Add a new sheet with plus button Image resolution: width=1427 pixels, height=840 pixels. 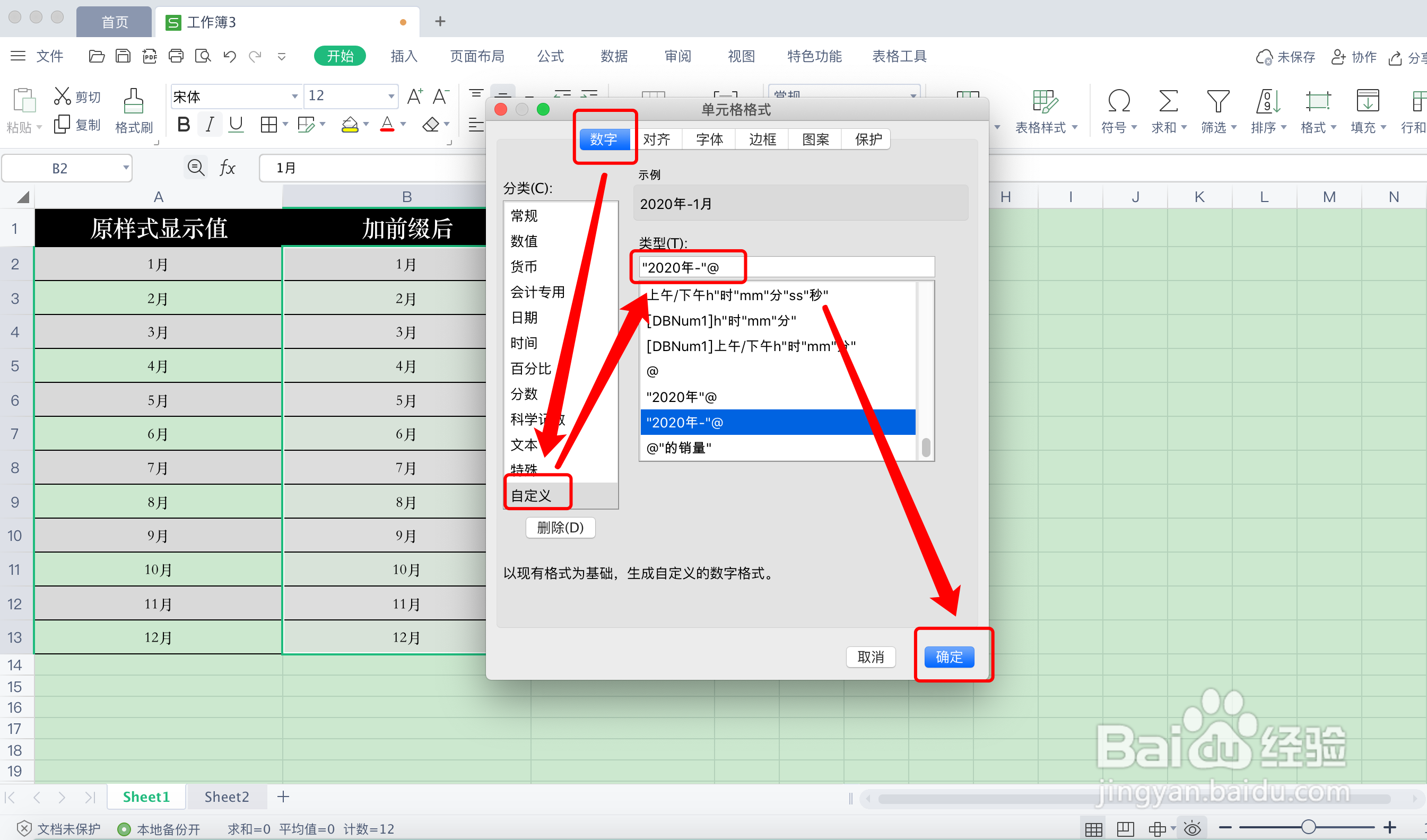[283, 797]
